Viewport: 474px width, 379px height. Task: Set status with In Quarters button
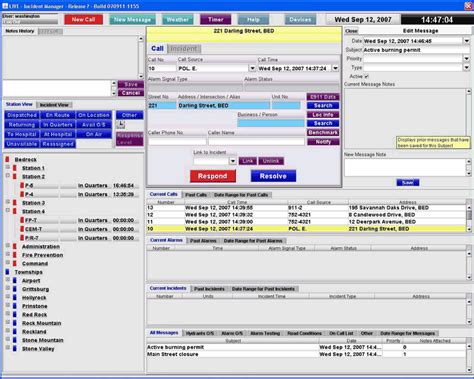(x=58, y=125)
